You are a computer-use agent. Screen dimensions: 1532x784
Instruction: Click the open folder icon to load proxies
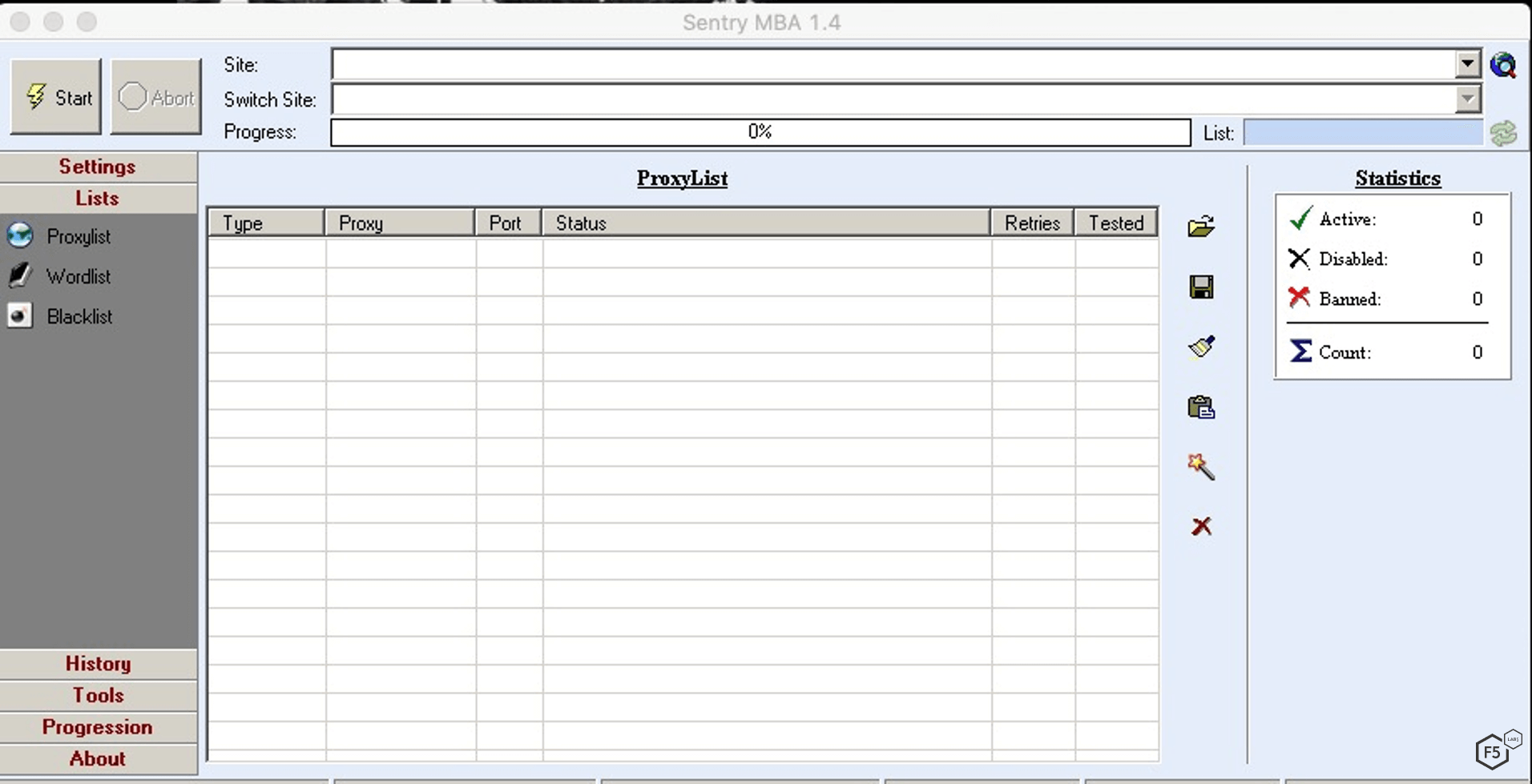[x=1200, y=227]
